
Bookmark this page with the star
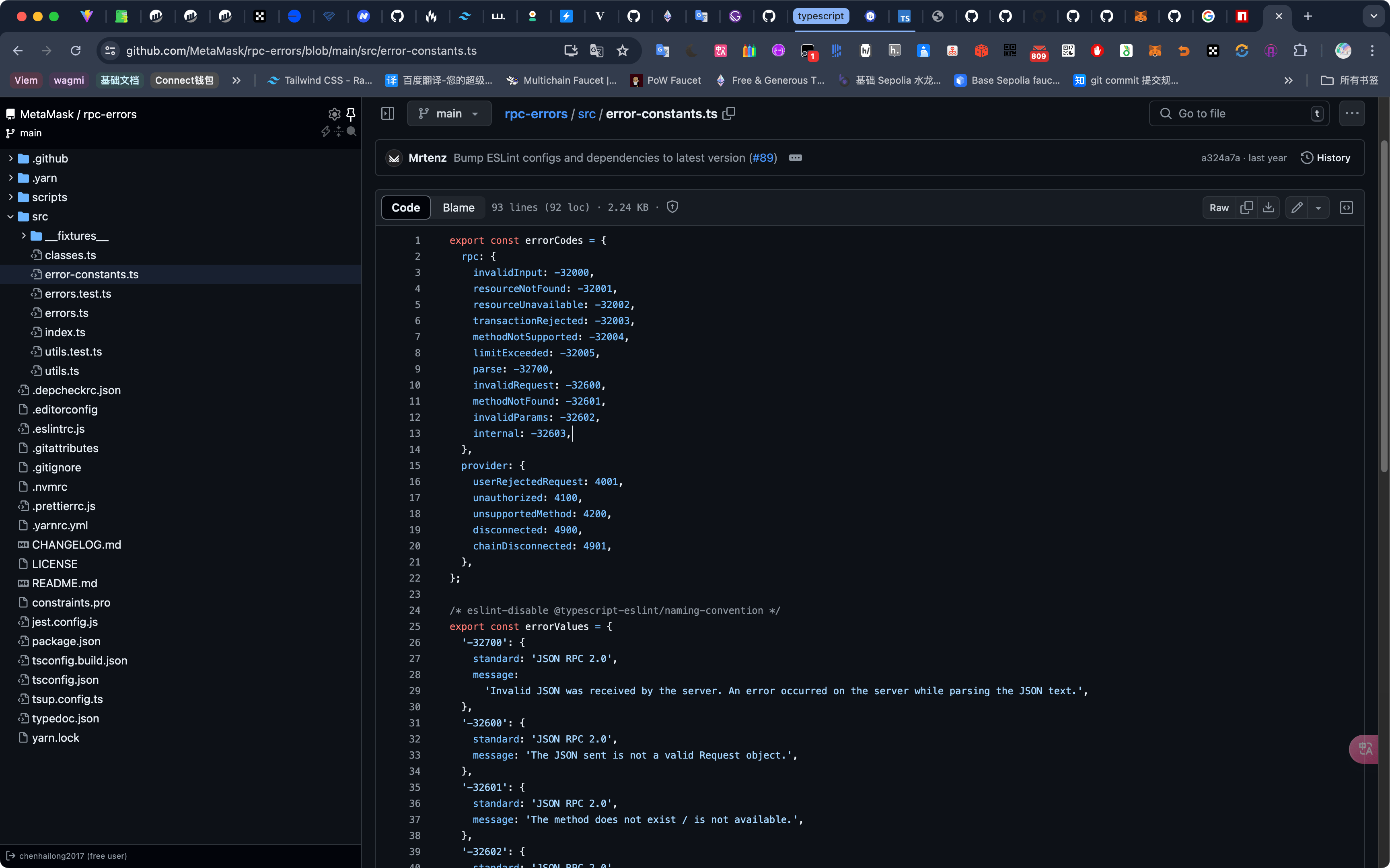[x=622, y=51]
